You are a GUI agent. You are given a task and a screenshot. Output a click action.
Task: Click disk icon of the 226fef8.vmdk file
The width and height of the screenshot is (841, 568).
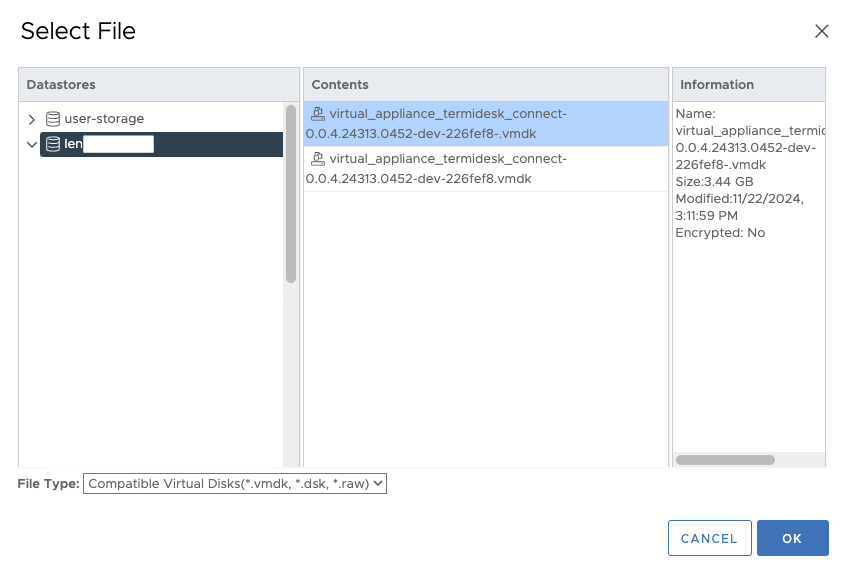pyautogui.click(x=318, y=159)
